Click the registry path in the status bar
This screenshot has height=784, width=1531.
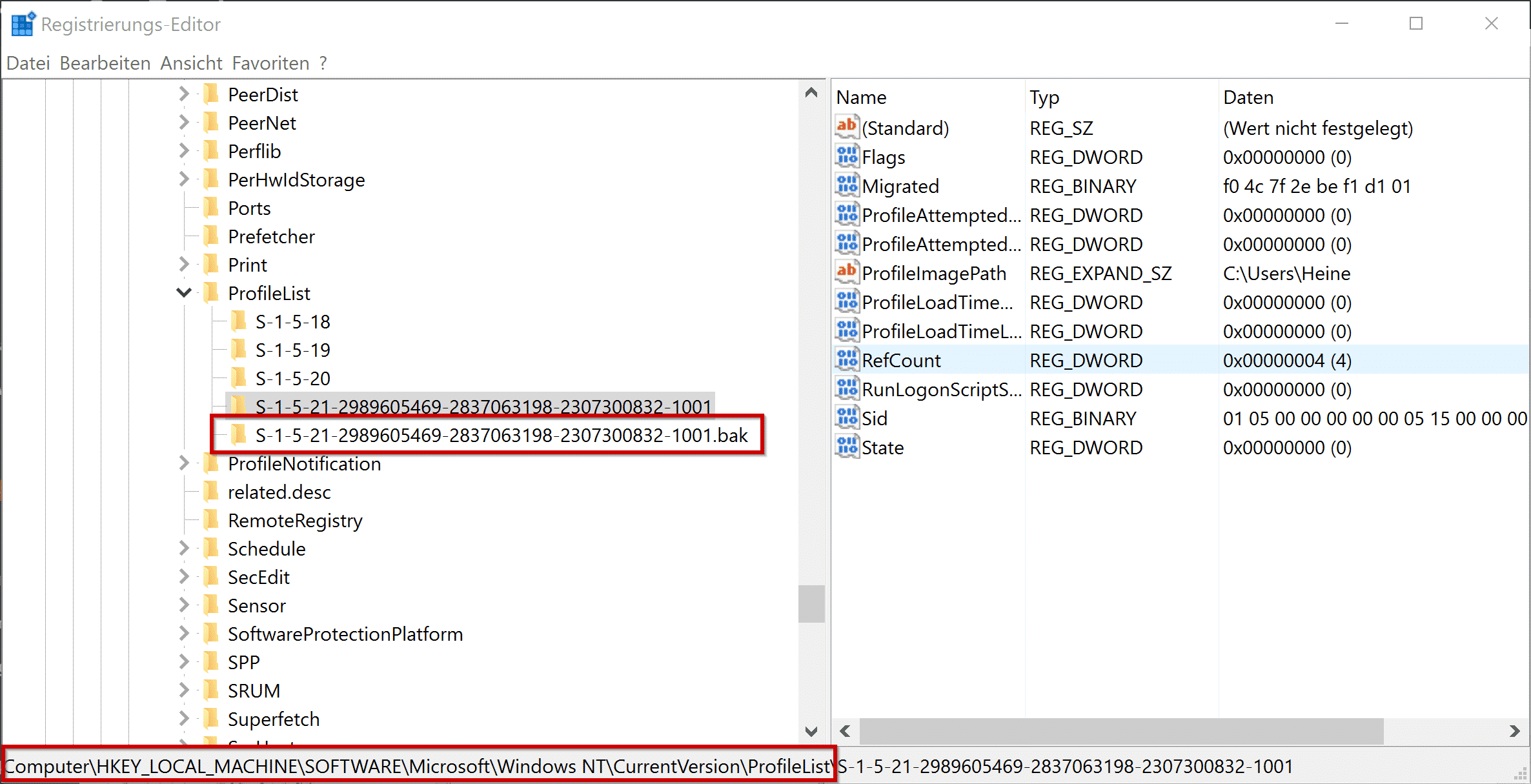(x=649, y=766)
